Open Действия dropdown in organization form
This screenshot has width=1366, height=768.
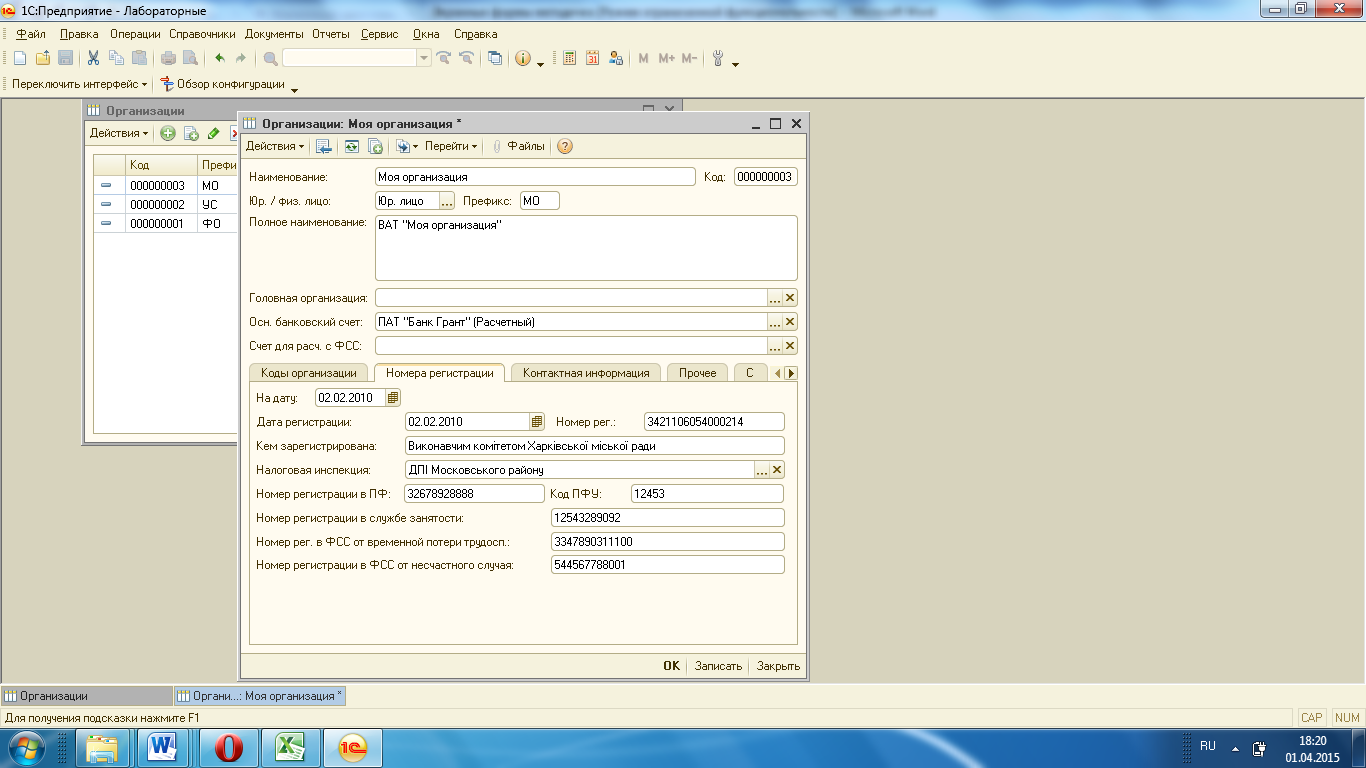tap(275, 146)
